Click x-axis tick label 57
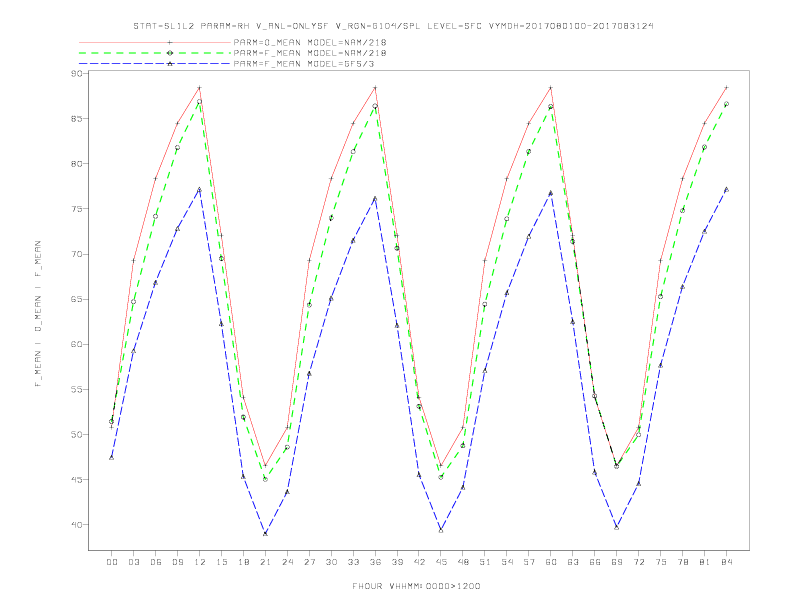The width and height of the screenshot is (792, 612). click(529, 562)
